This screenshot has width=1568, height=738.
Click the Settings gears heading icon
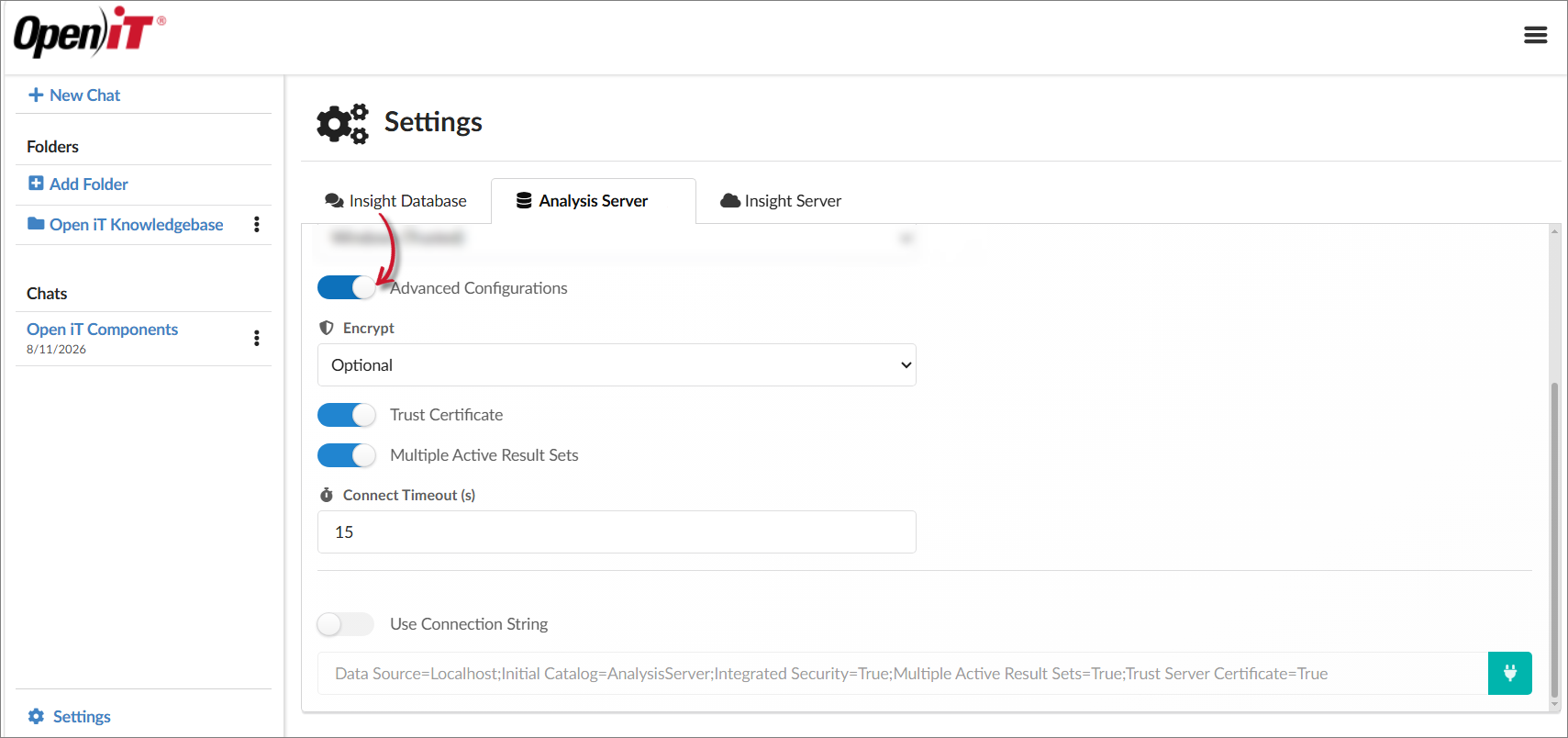click(342, 123)
